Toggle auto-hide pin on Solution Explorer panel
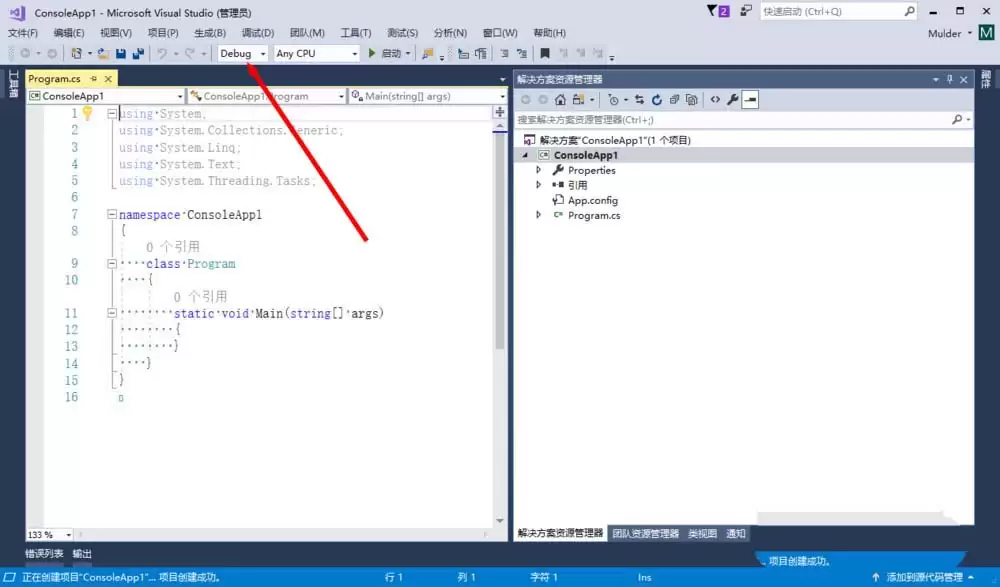The width and height of the screenshot is (1000, 587). coord(950,79)
